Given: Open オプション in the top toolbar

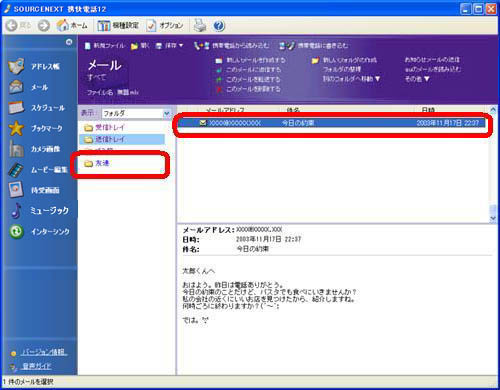Looking at the screenshot, I should click(165, 25).
